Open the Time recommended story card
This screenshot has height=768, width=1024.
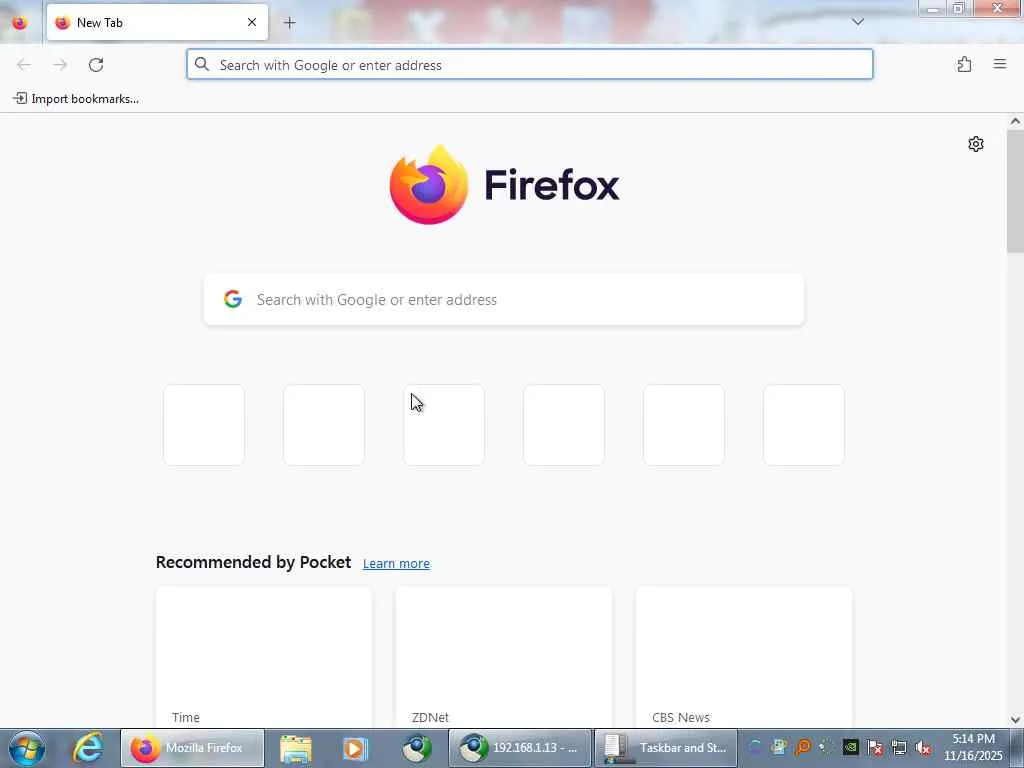[264, 657]
